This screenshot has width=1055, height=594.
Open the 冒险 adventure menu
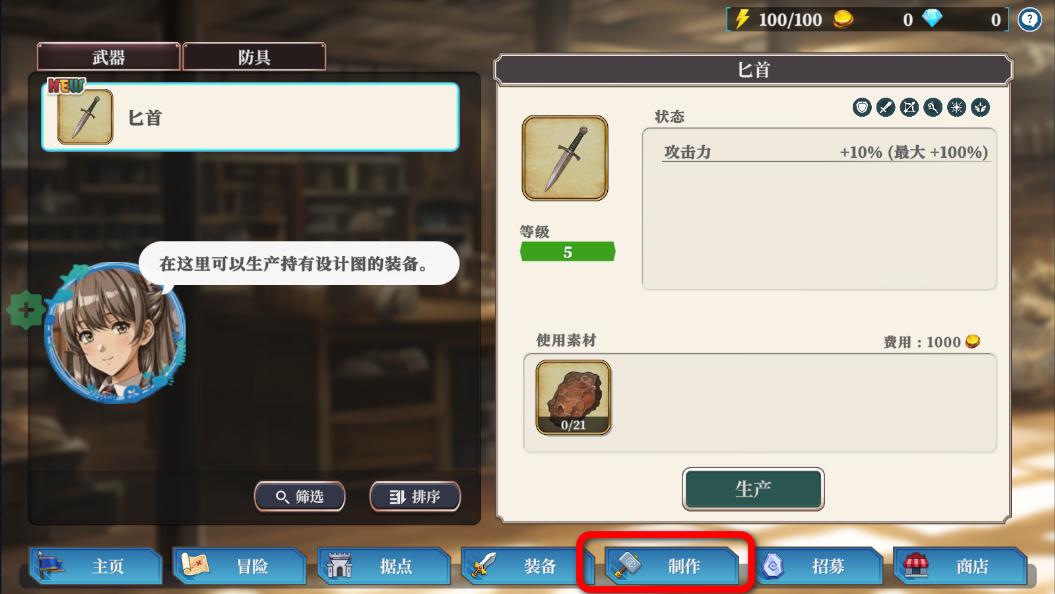click(240, 566)
